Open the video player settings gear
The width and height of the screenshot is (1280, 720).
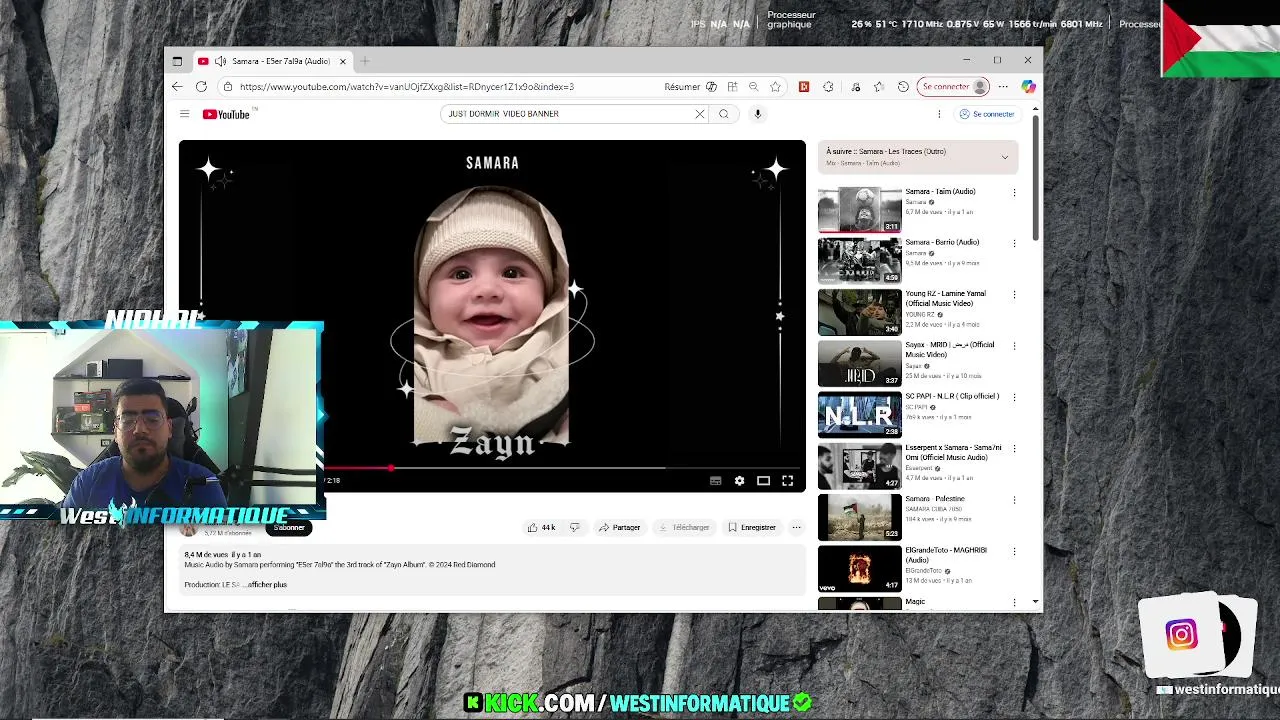[x=739, y=481]
